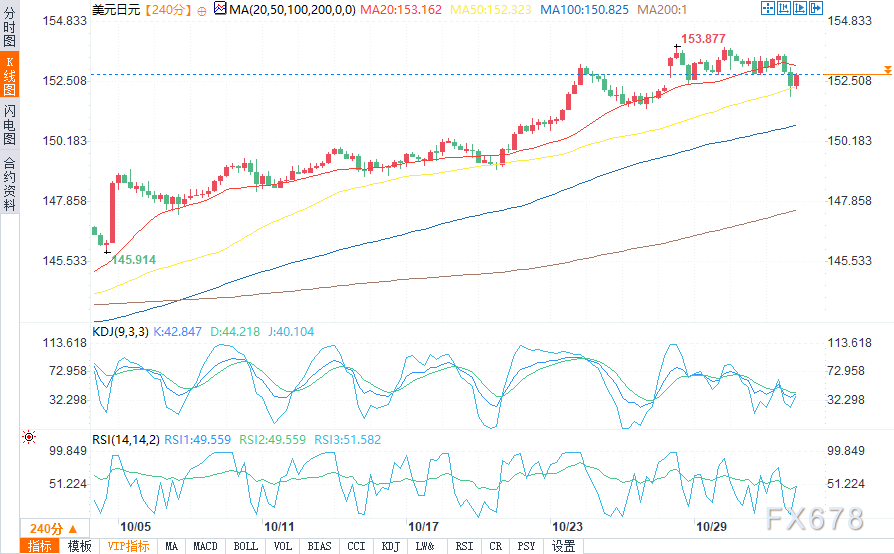Click the third blue chart-tool icon at top right

click(x=799, y=8)
